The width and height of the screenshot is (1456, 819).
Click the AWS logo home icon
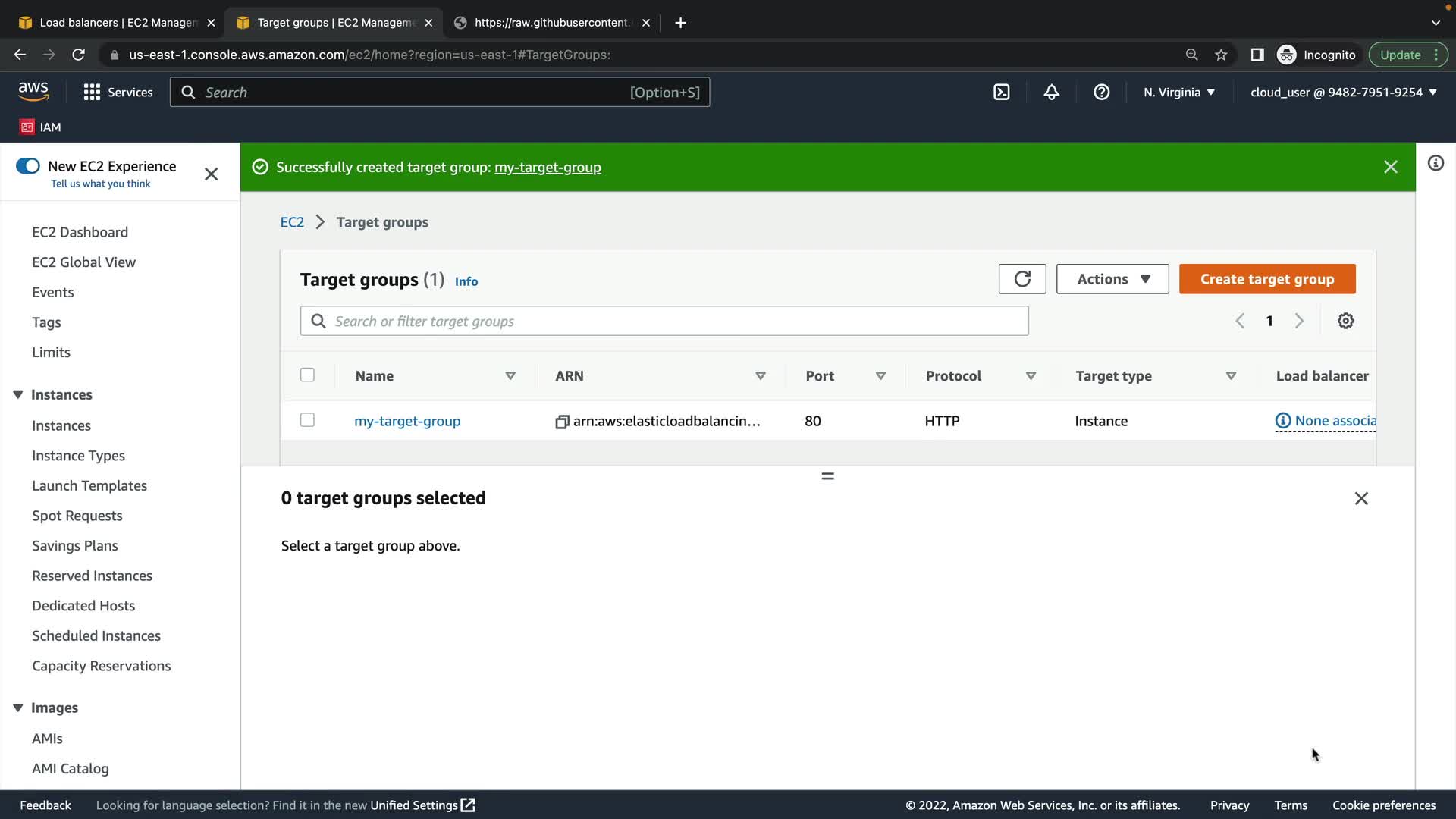click(x=33, y=92)
